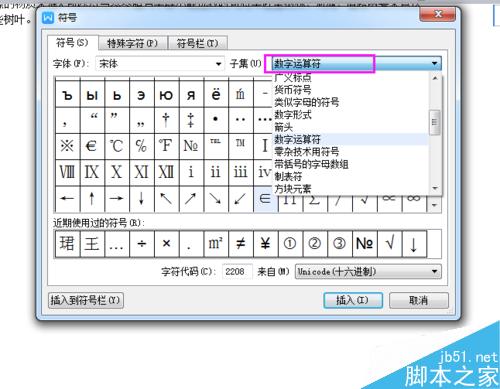Choose 方块元素 in subset list

pos(350,189)
